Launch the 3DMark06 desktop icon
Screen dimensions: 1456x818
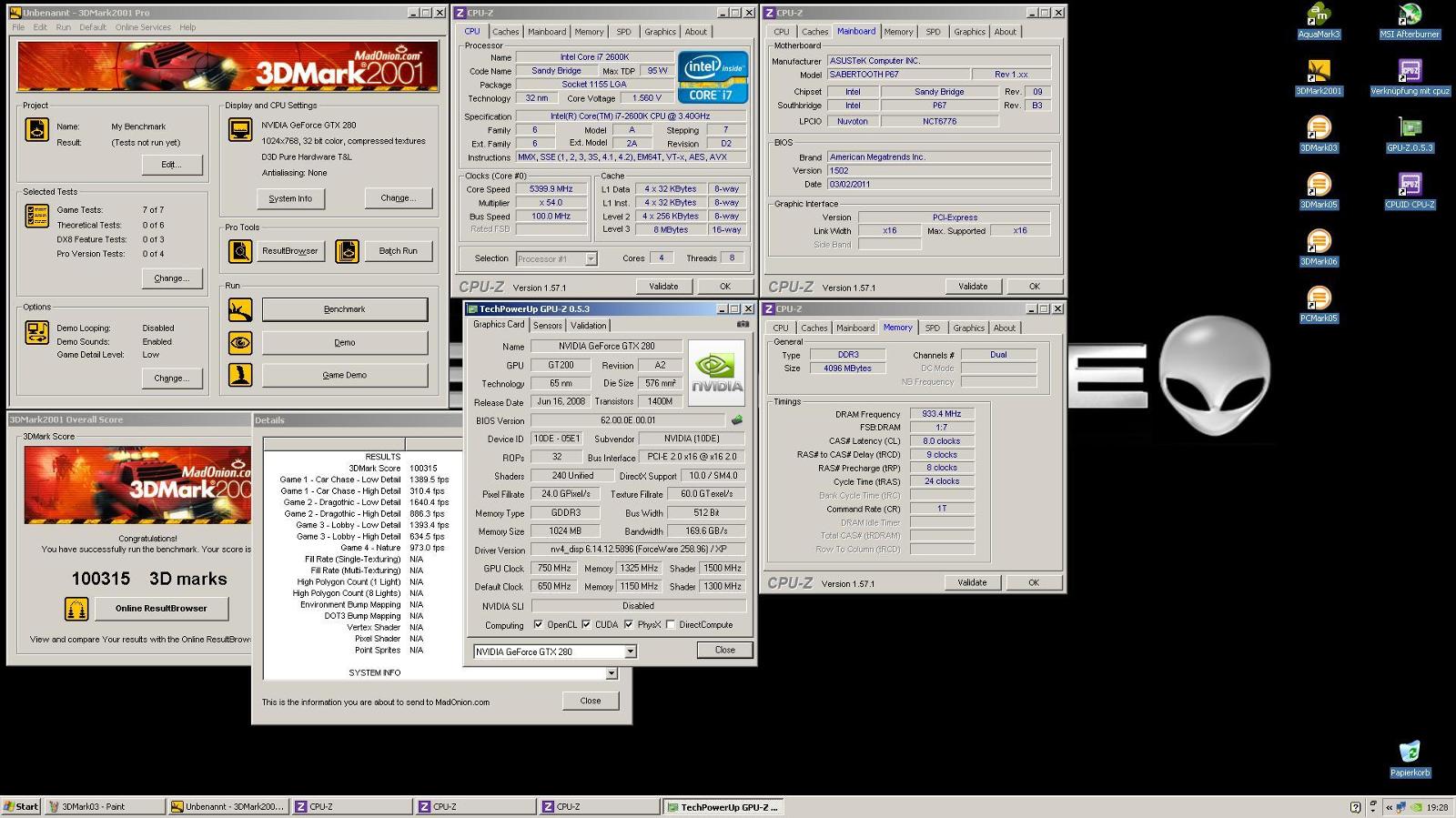coord(1319,248)
